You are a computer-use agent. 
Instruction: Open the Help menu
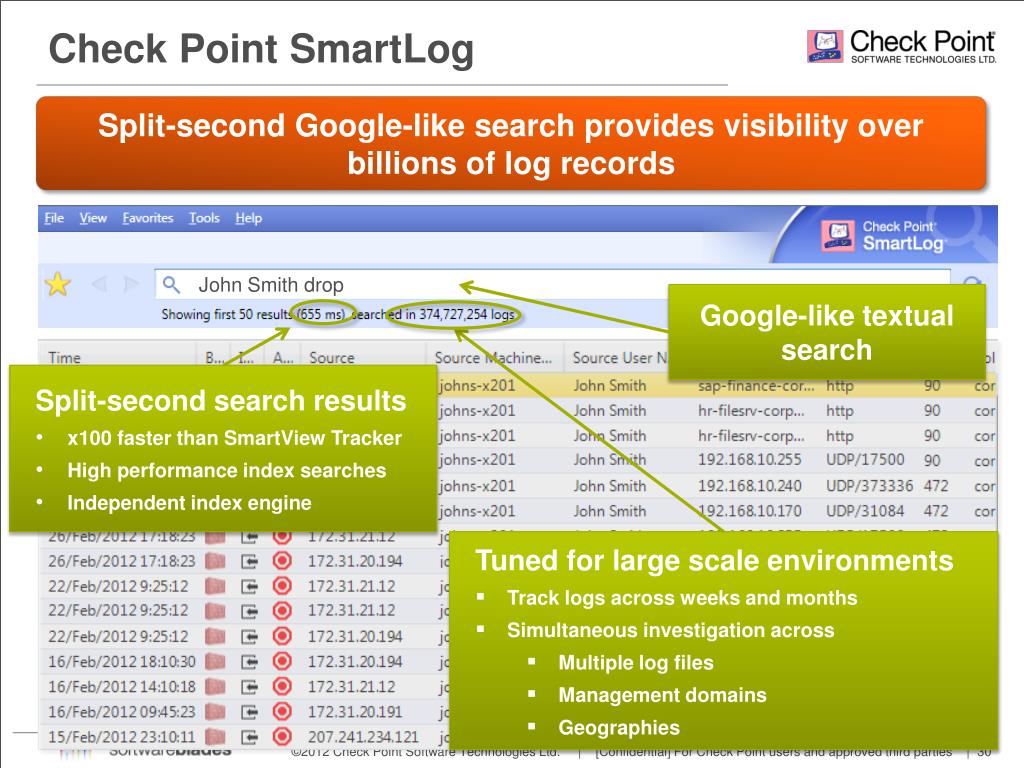tap(249, 218)
